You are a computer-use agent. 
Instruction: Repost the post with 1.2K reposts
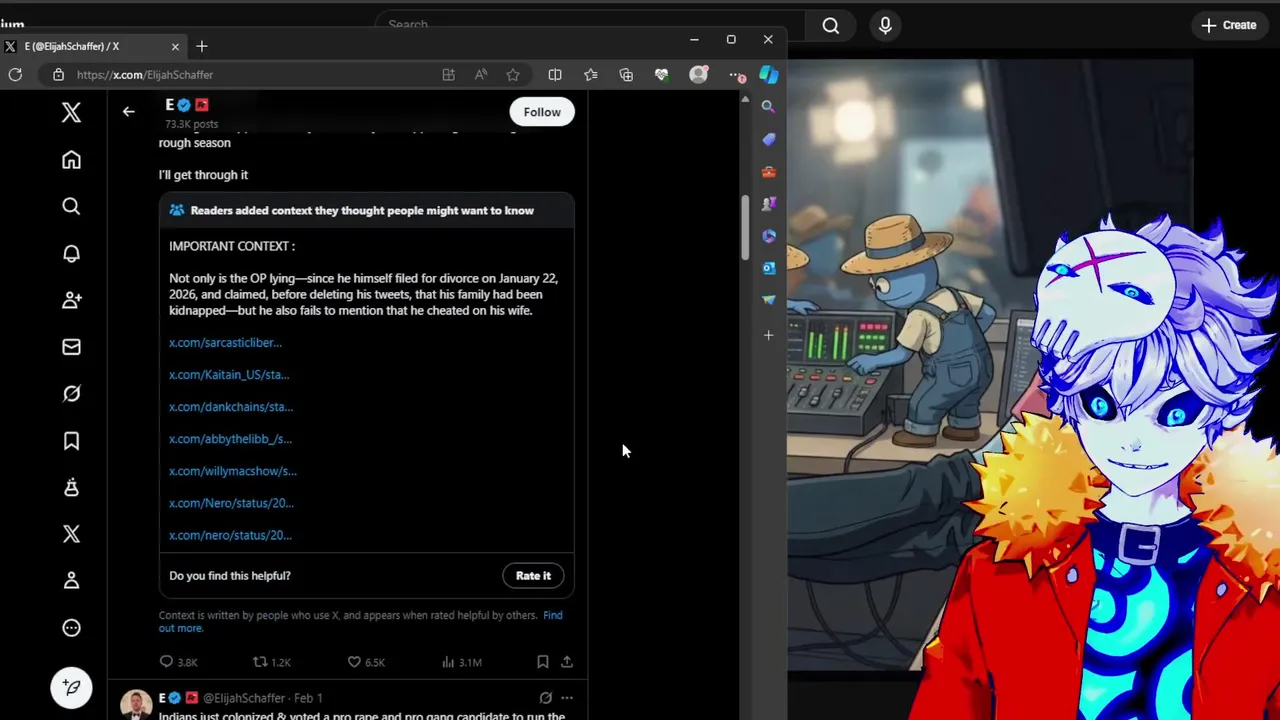[x=271, y=662]
